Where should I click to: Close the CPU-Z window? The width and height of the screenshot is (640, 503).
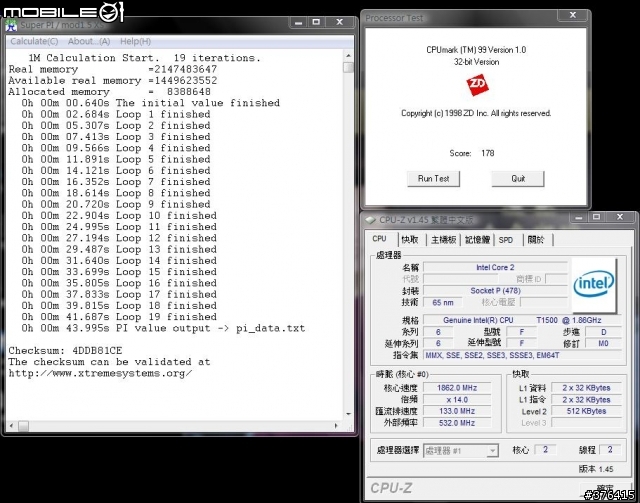620,217
